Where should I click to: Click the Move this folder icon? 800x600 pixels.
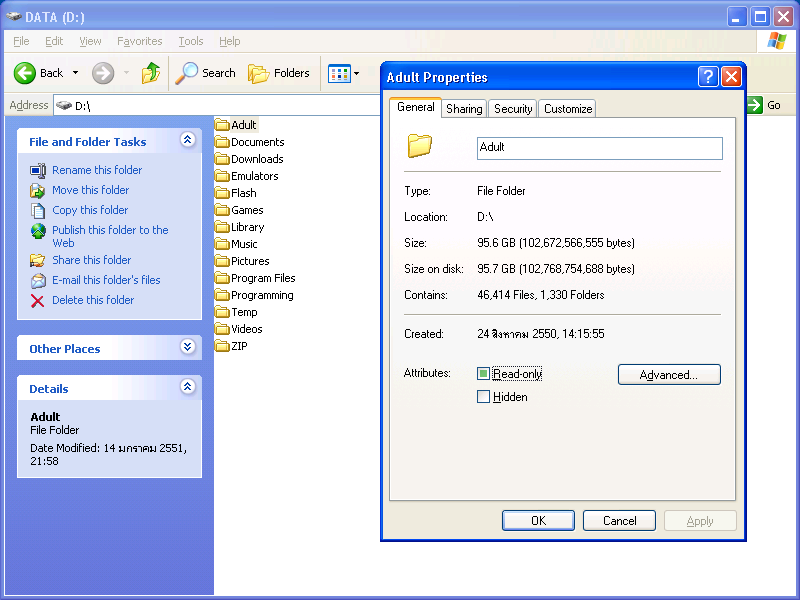38,190
